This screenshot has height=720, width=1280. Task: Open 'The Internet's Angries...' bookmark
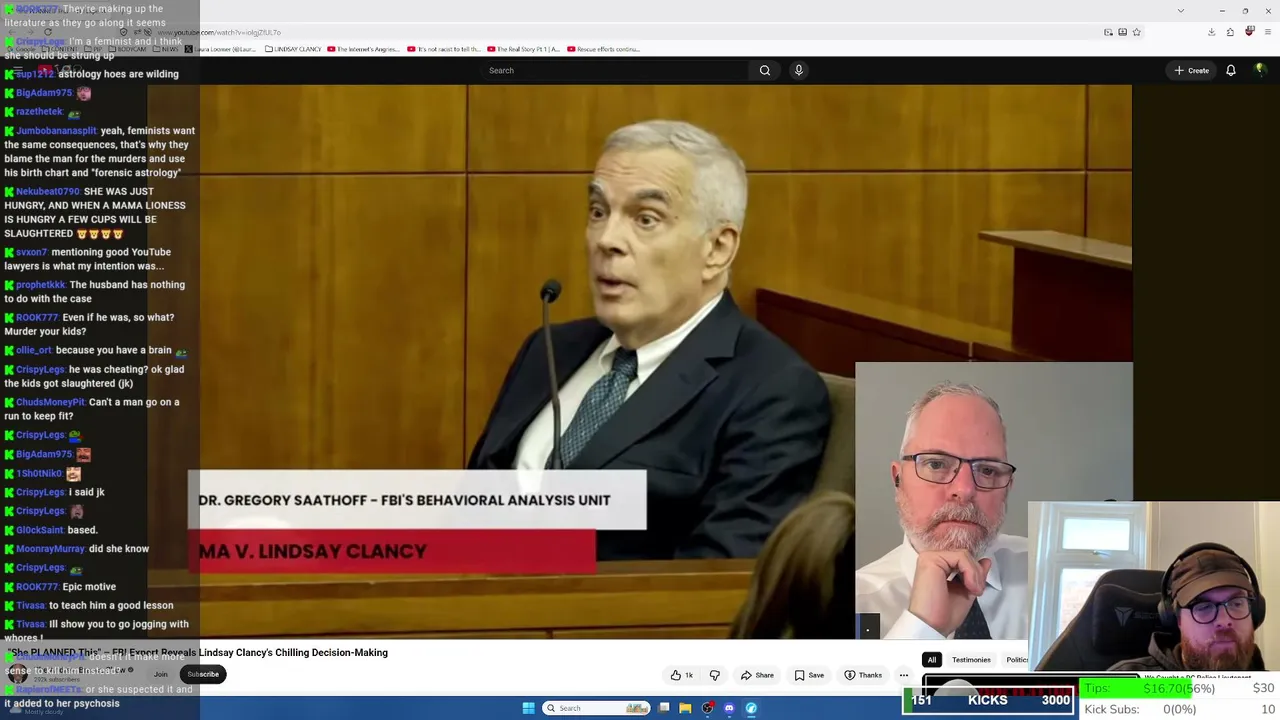(364, 49)
